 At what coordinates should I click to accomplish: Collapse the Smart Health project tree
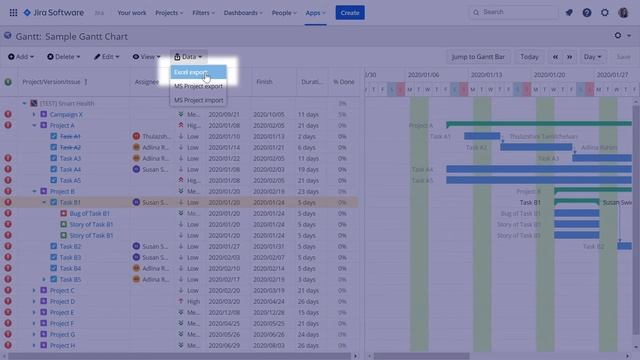point(24,103)
